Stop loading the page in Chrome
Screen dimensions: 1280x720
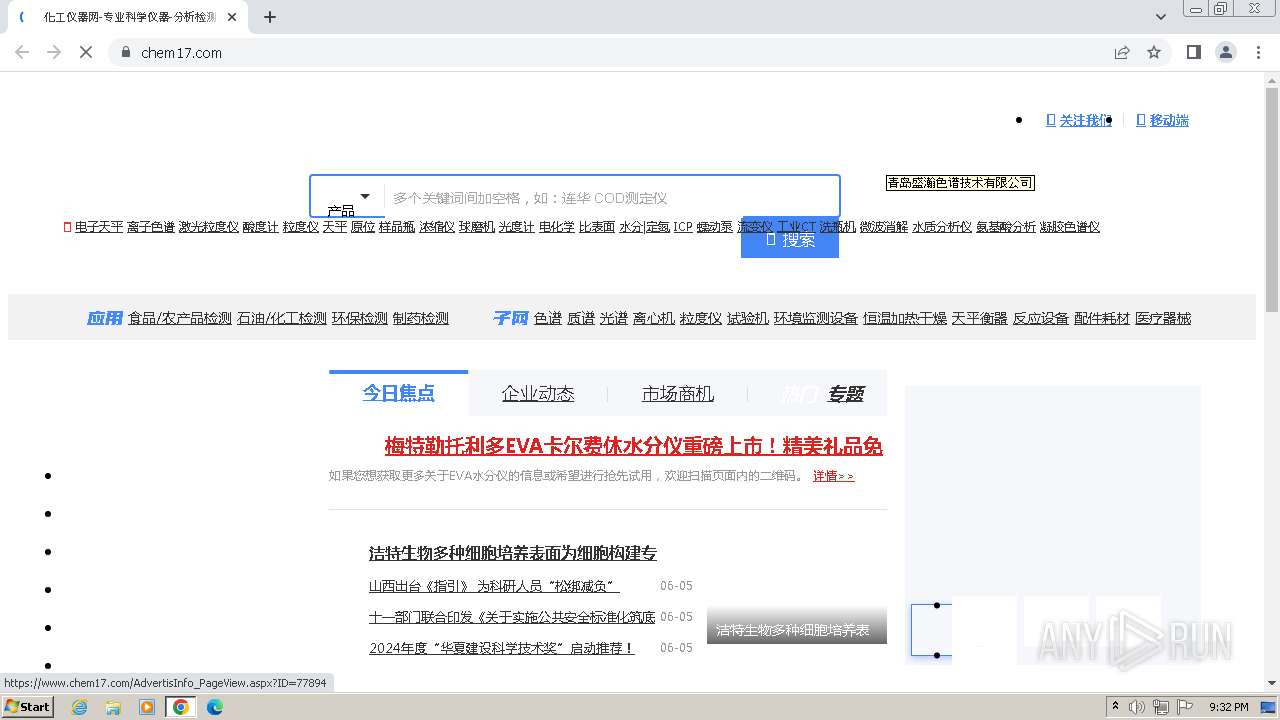[86, 52]
